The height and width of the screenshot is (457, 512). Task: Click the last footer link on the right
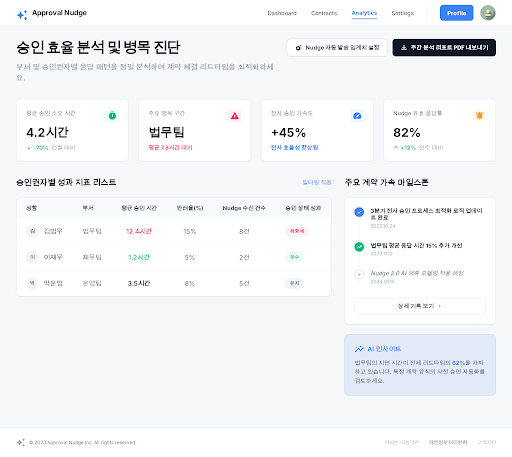pos(486,442)
